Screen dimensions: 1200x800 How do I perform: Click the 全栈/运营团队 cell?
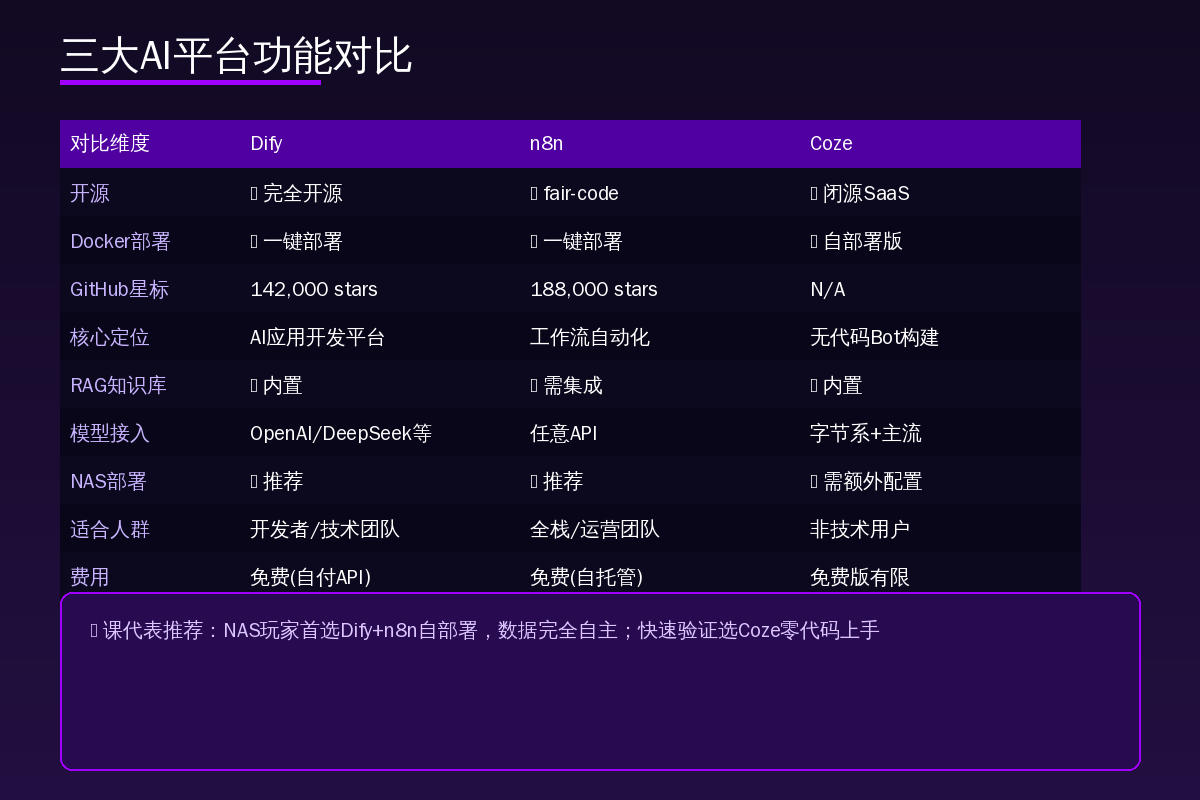pyautogui.click(x=595, y=529)
